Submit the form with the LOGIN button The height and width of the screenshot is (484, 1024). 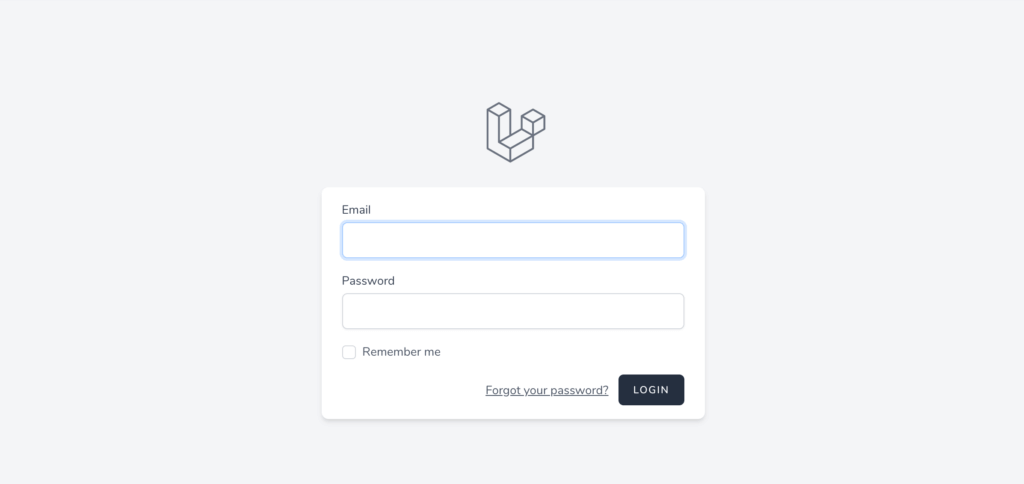click(x=651, y=390)
